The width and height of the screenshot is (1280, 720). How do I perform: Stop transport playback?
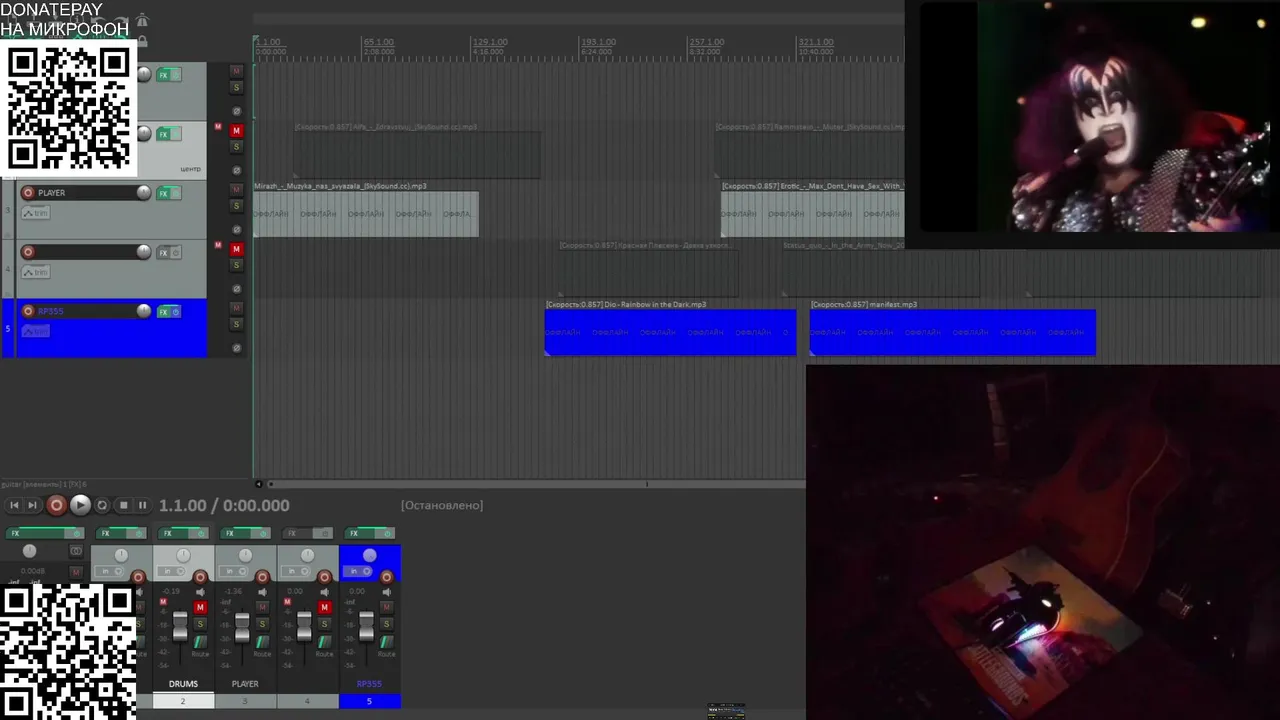123,505
